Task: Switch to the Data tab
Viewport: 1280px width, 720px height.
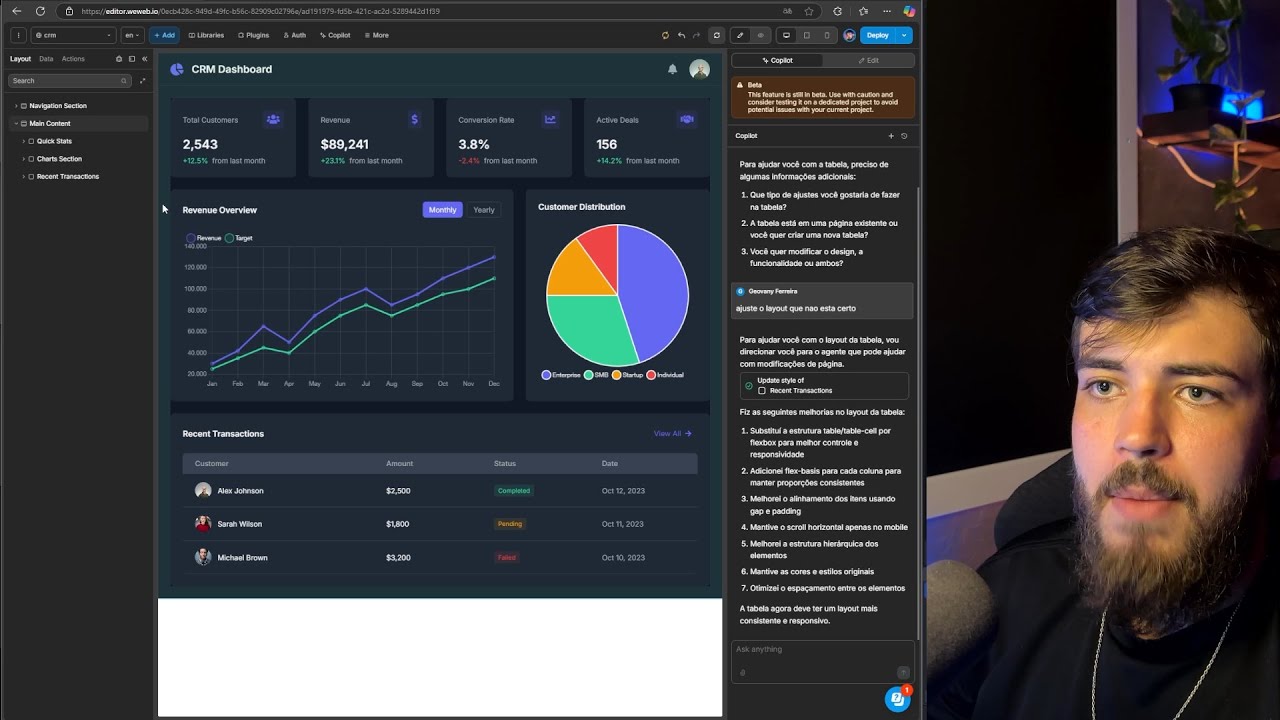Action: (x=46, y=59)
